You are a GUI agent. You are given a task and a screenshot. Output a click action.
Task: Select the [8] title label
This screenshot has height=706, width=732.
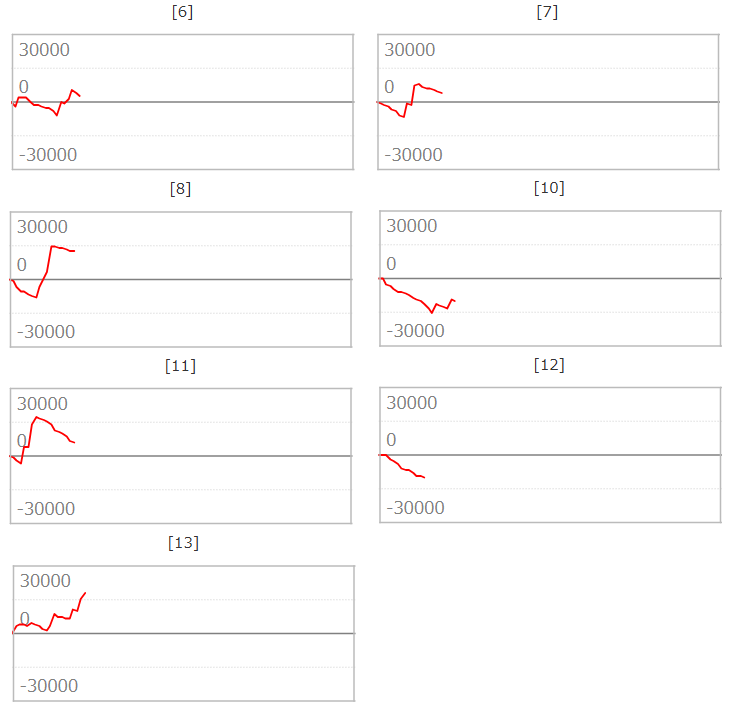point(181,189)
